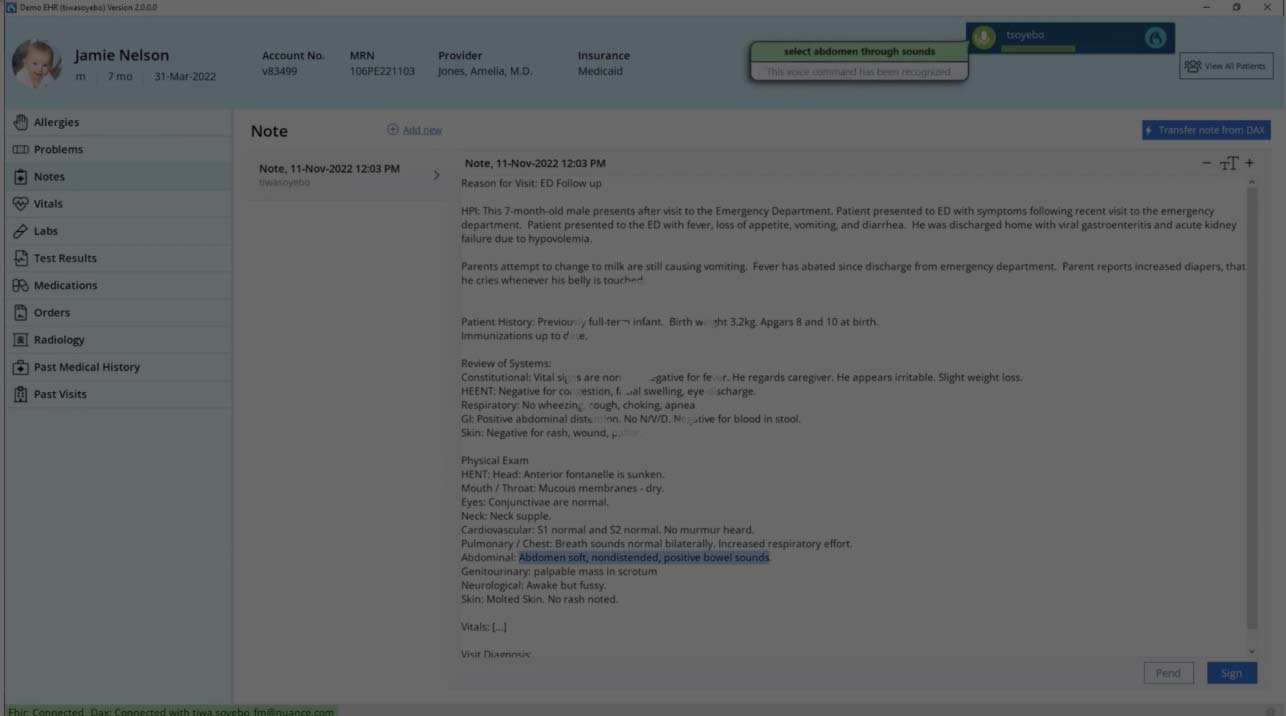
Task: Click the Cardiovascular S1 normal line
Action: pyautogui.click(x=607, y=530)
